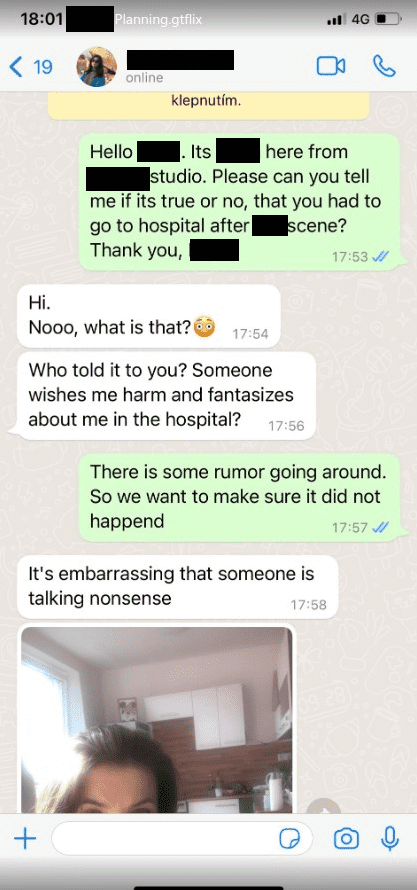Start a video call with the contact
This screenshot has height=890, width=417.
(331, 66)
